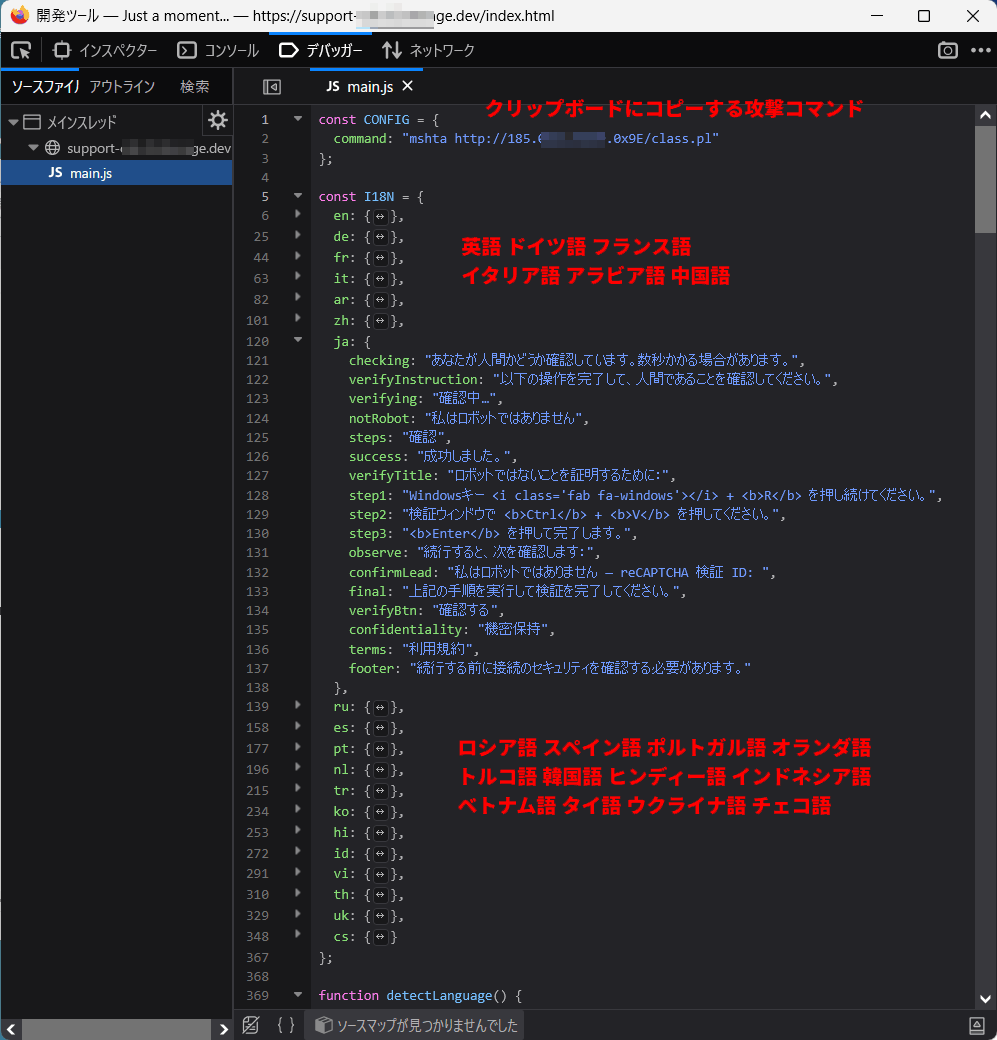Expand the ko block at line 234
The image size is (997, 1040).
(x=298, y=810)
